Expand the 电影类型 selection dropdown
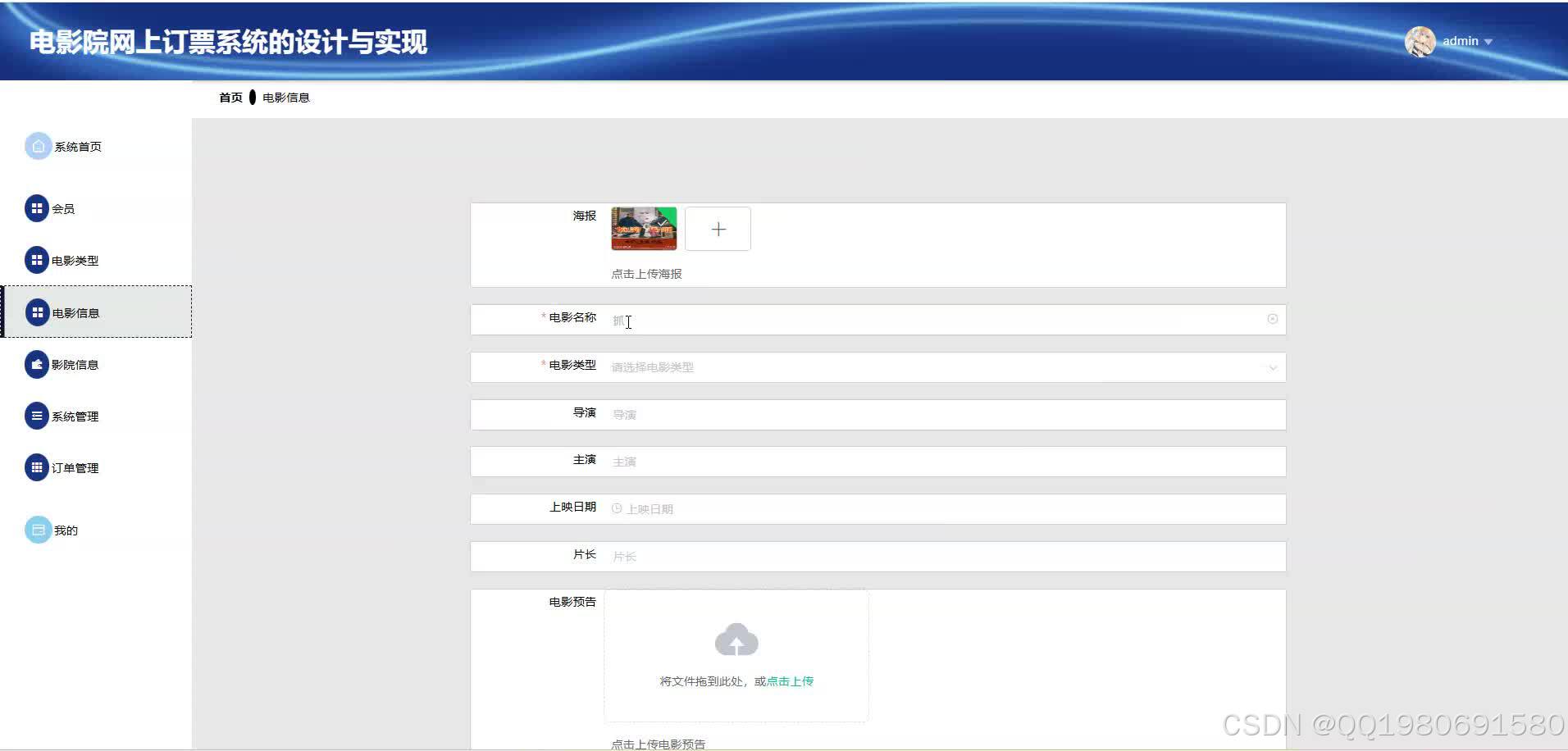 (1273, 367)
